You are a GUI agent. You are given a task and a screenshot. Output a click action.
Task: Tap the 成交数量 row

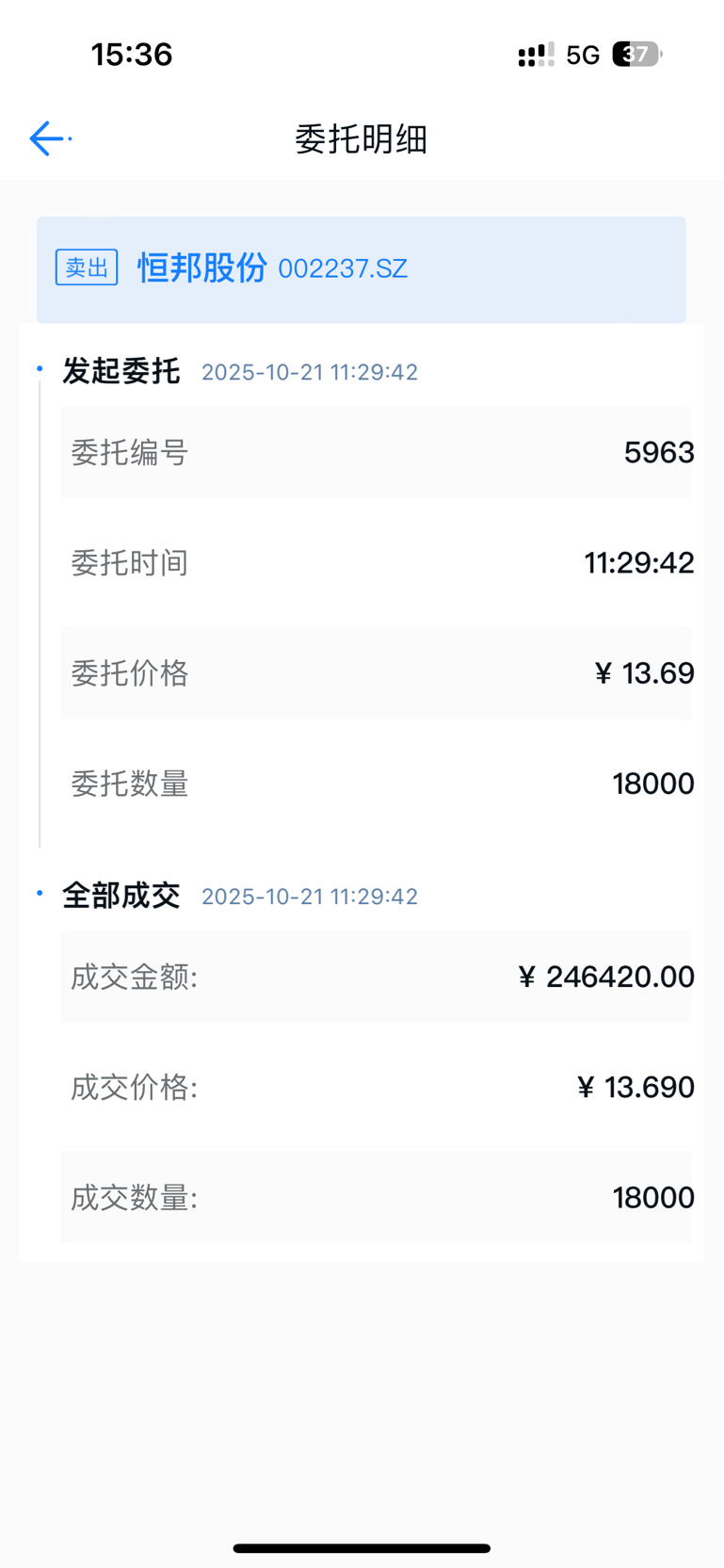[377, 1198]
